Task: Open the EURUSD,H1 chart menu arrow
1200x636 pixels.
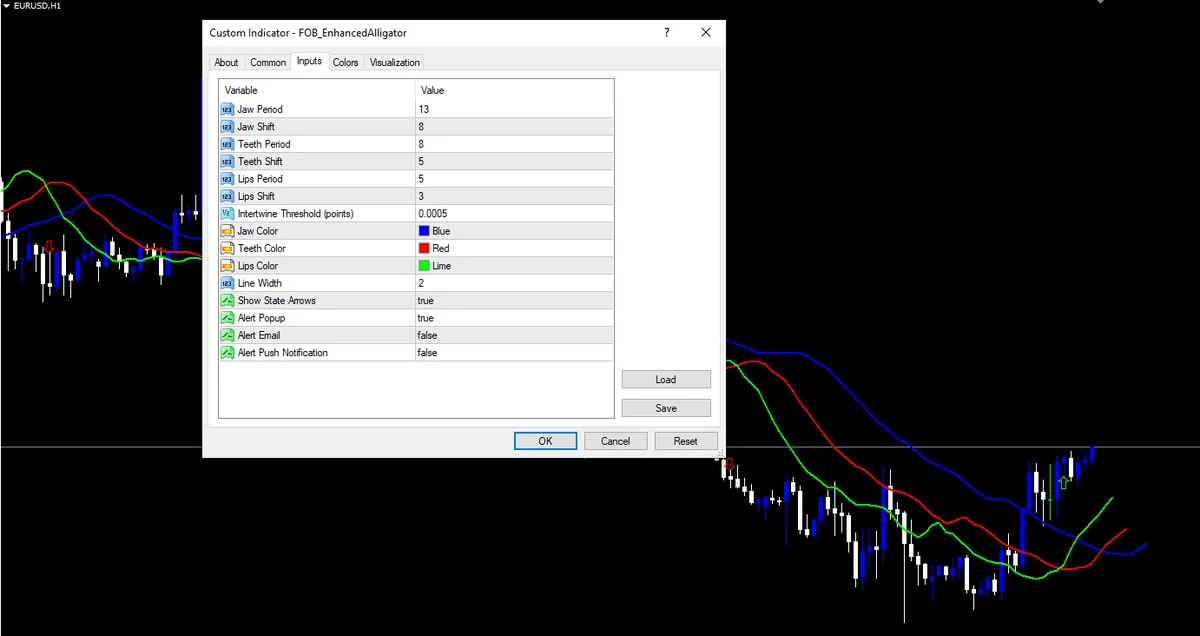Action: pyautogui.click(x=6, y=6)
